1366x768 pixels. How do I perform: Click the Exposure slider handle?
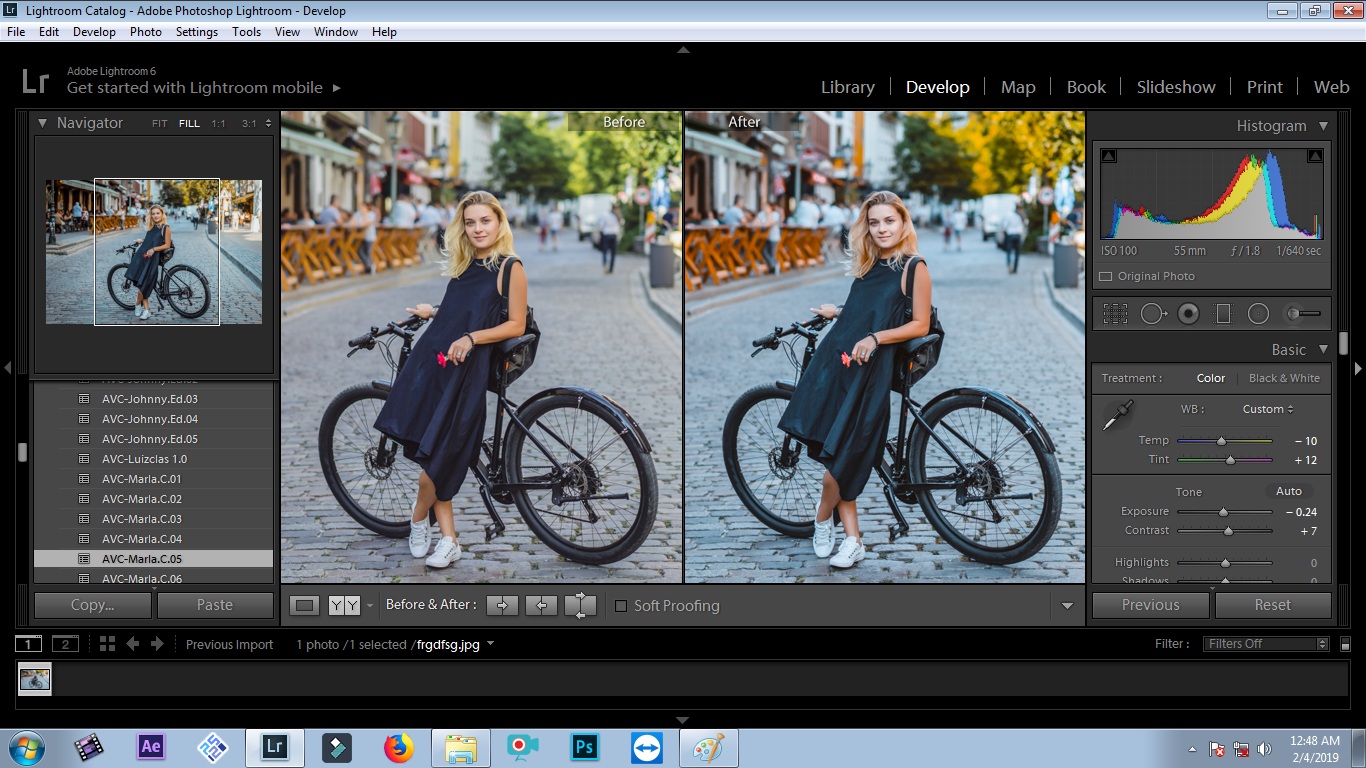point(1222,511)
